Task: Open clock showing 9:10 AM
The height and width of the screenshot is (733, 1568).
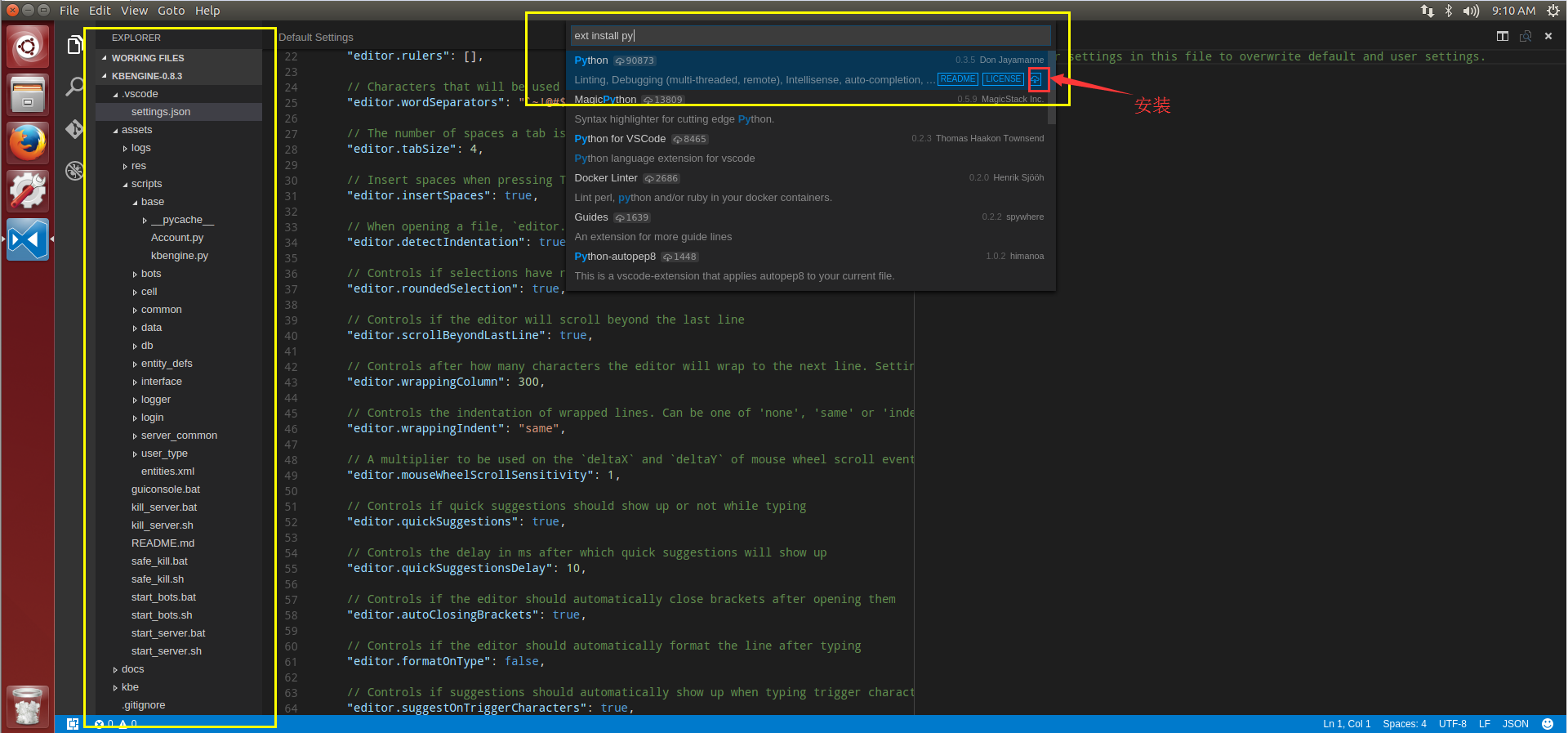Action: [1513, 11]
